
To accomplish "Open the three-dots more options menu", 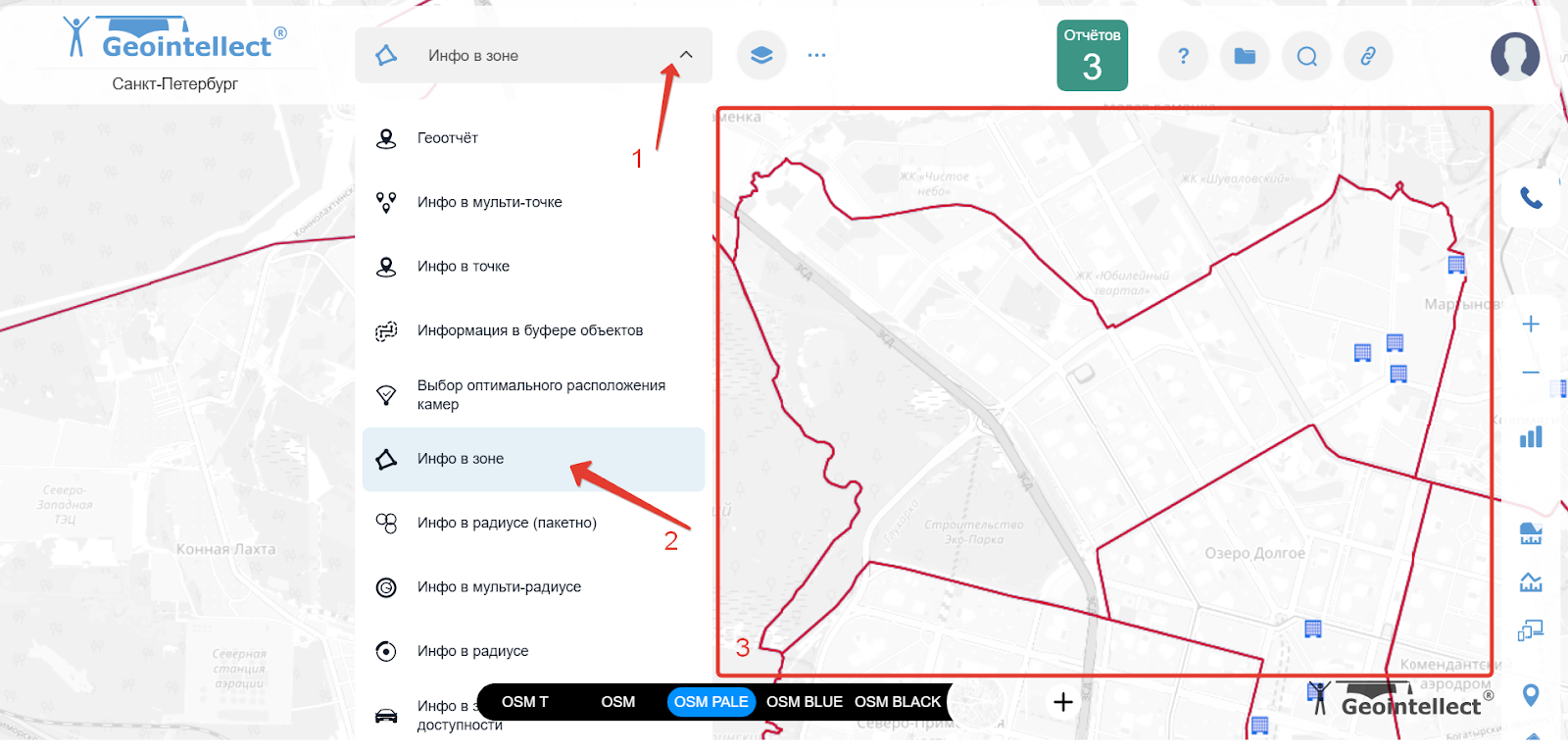I will (x=816, y=56).
